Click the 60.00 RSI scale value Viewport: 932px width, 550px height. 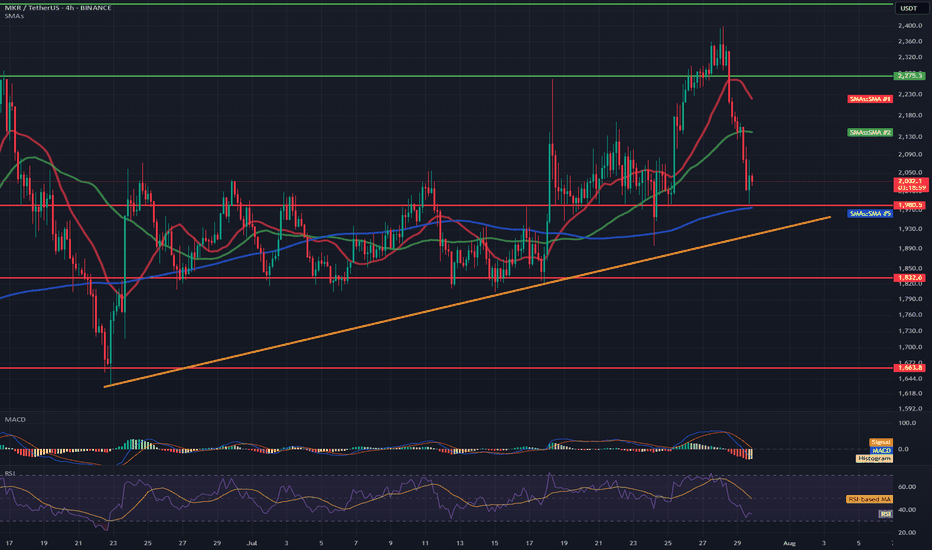(907, 486)
